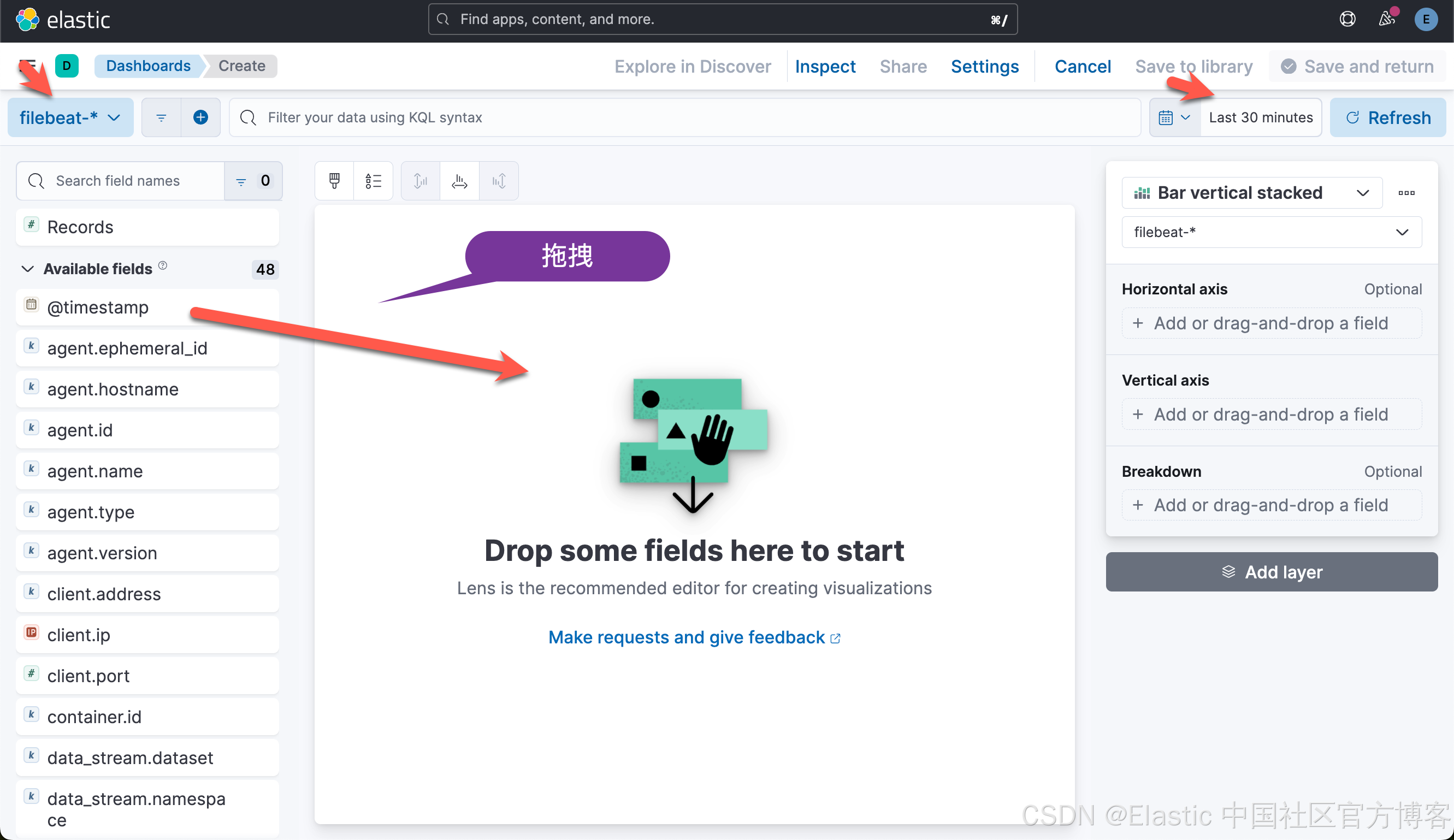Click Explore in Discover
The height and width of the screenshot is (840, 1454).
tap(693, 66)
